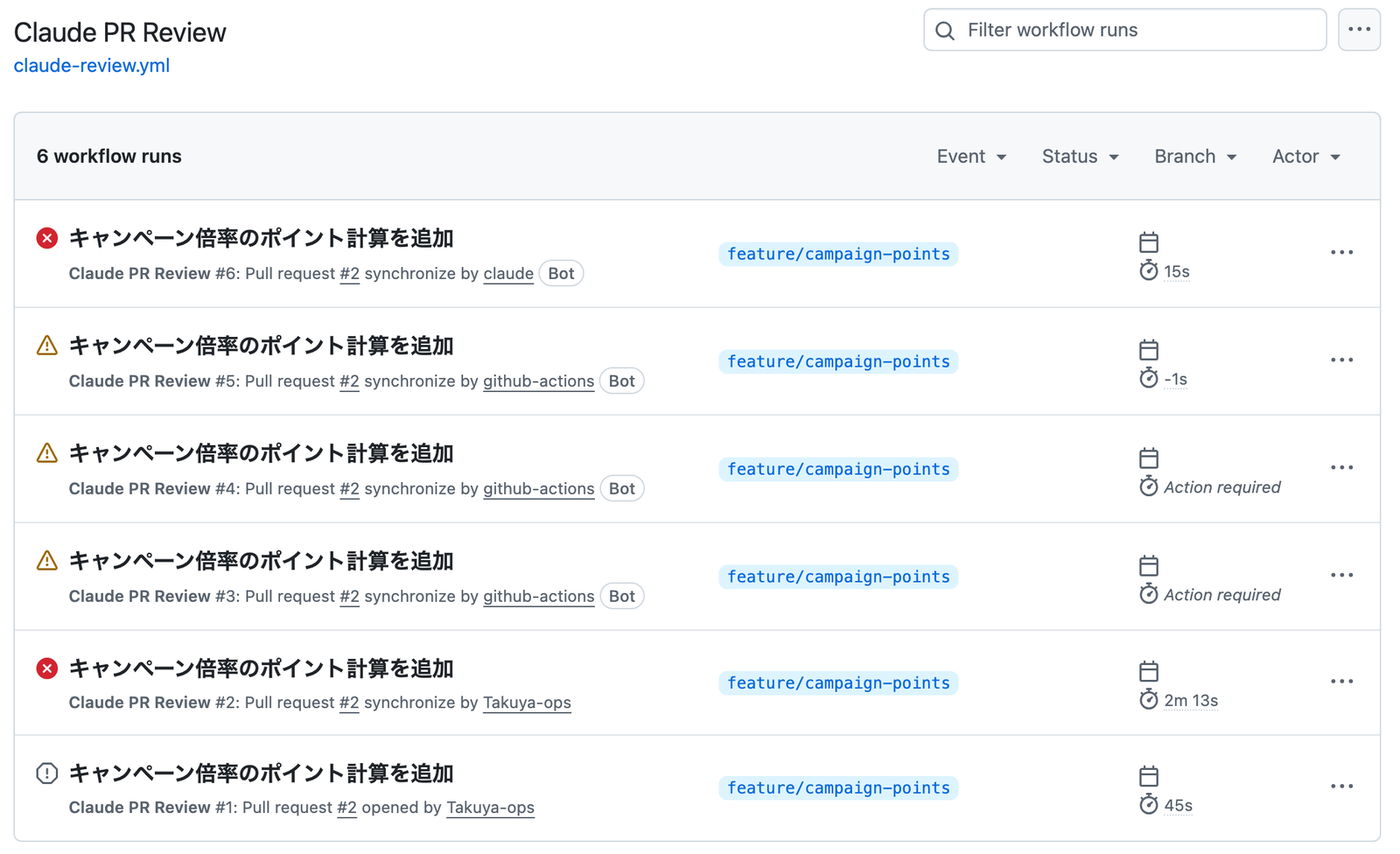Click the '6 workflow runs' heading

(x=109, y=157)
